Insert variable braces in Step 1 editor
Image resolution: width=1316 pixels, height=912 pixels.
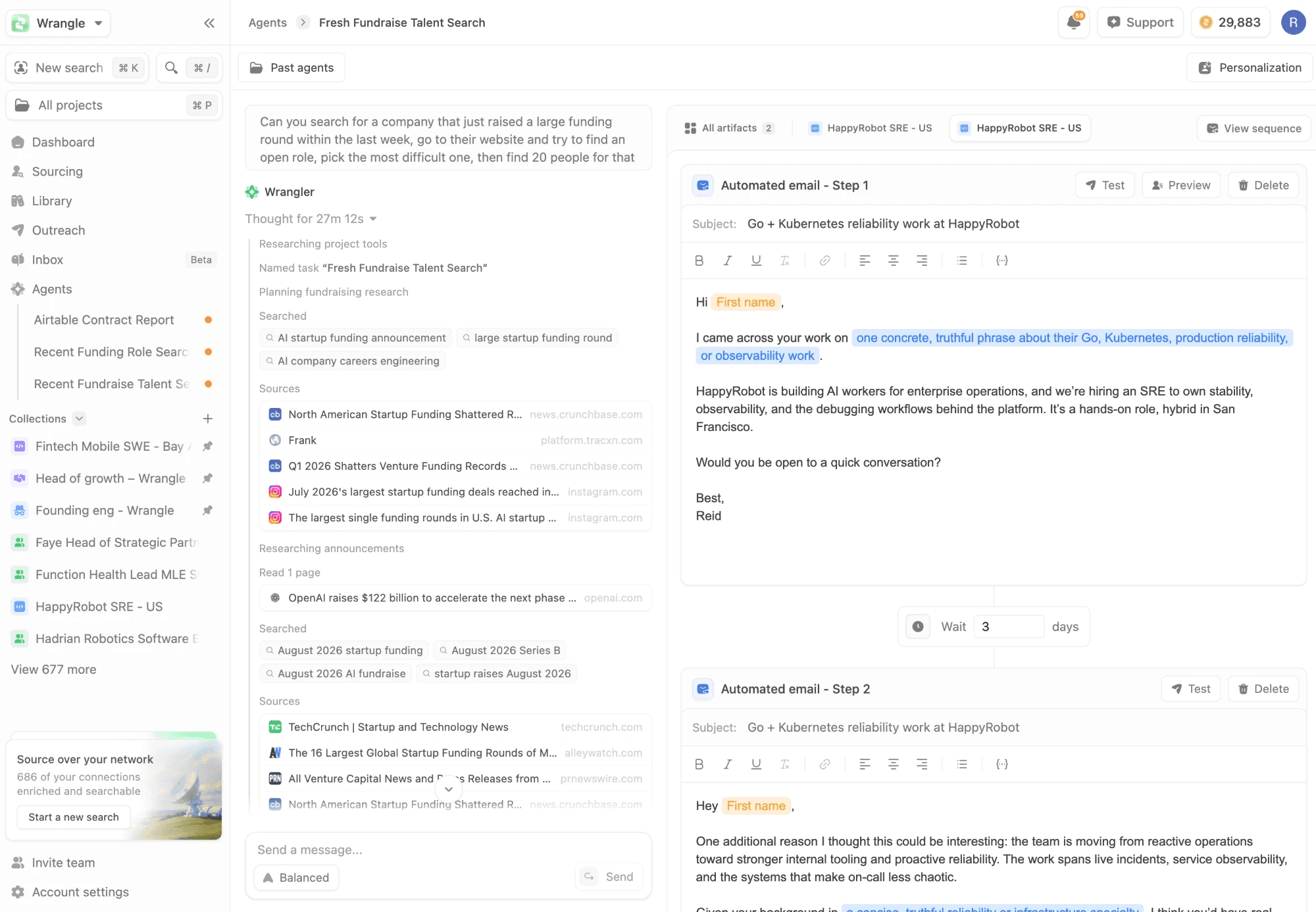[x=1001, y=261]
